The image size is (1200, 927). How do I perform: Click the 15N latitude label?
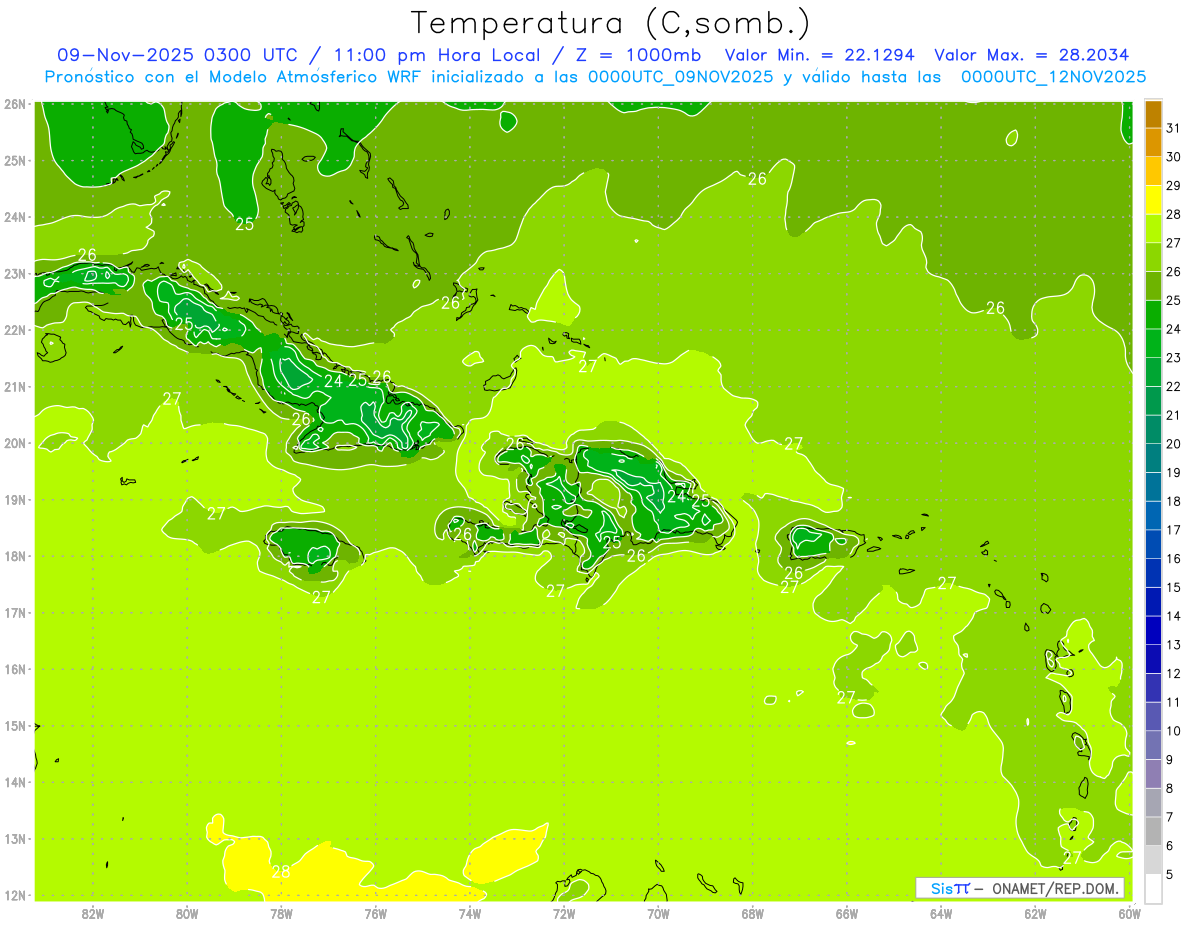pyautogui.click(x=15, y=725)
